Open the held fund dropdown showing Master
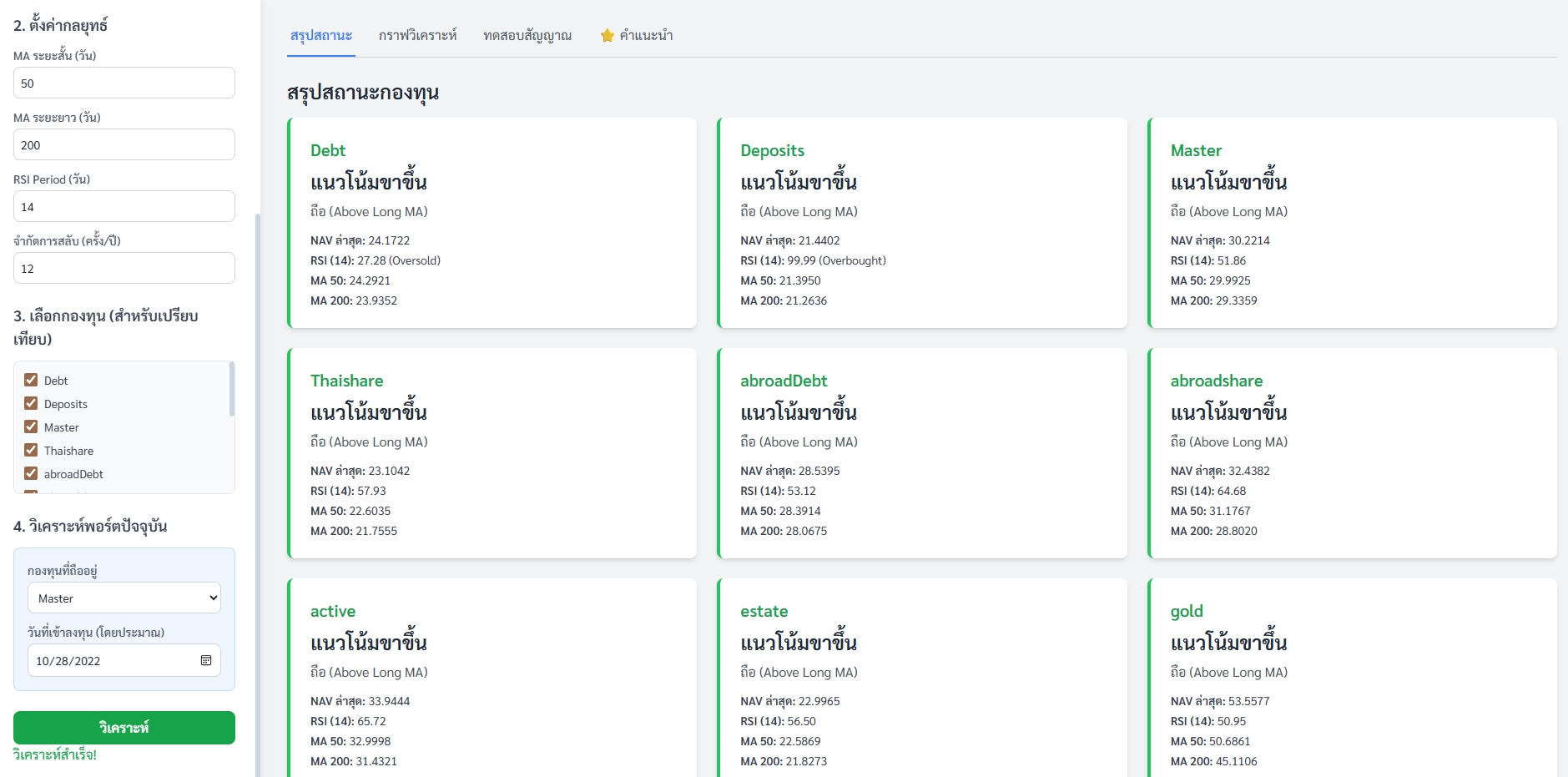Viewport: 1568px width, 777px height. tap(124, 598)
